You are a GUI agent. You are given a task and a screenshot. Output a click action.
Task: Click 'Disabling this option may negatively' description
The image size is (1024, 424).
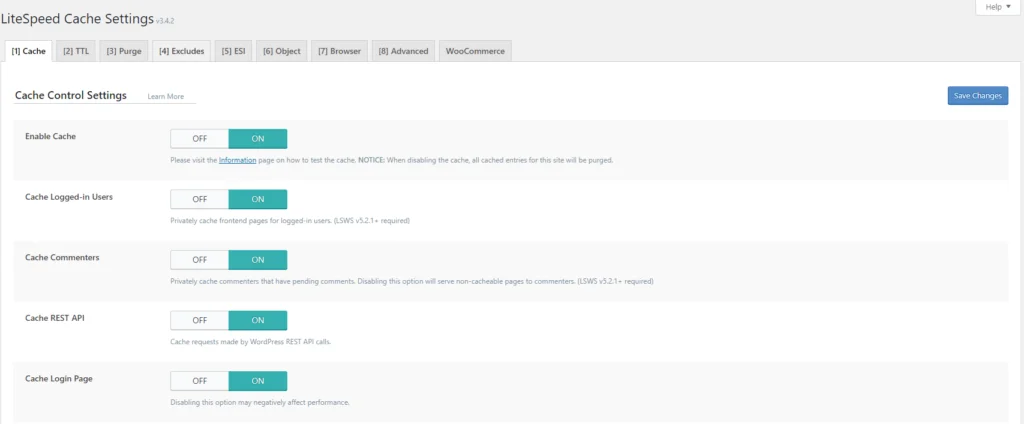tap(260, 402)
